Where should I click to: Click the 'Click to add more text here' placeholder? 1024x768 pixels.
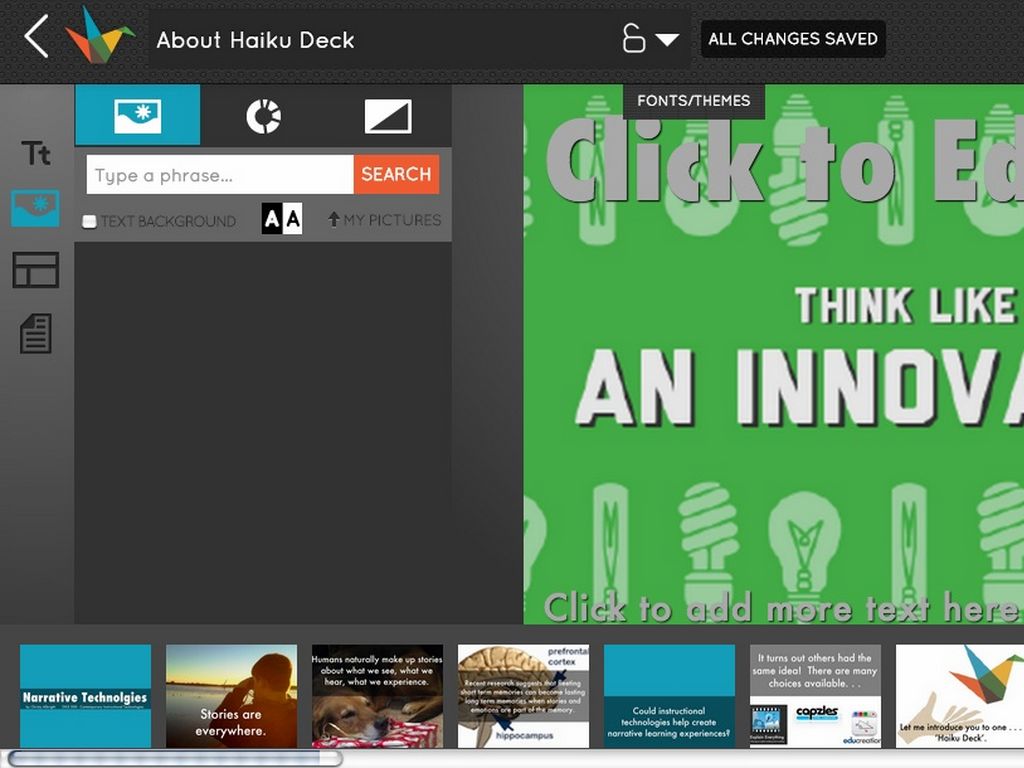780,608
